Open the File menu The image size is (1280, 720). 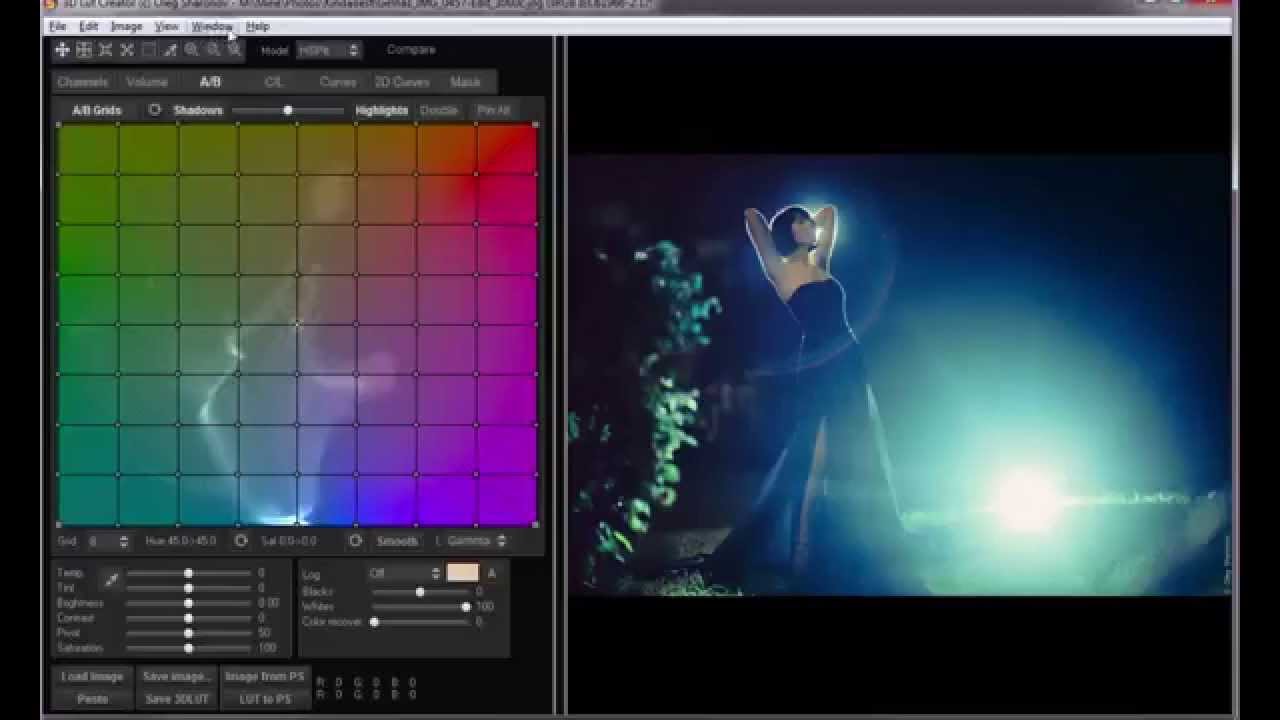(58, 26)
